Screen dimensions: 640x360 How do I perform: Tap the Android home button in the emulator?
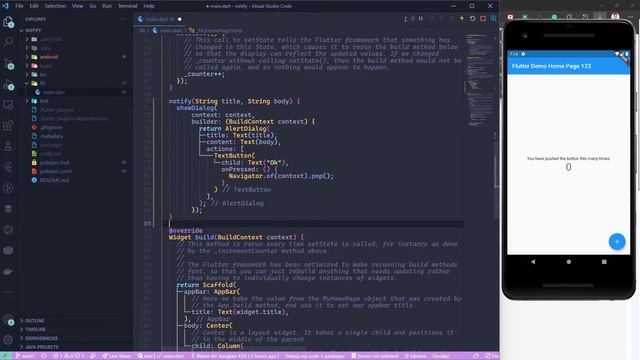[569, 262]
